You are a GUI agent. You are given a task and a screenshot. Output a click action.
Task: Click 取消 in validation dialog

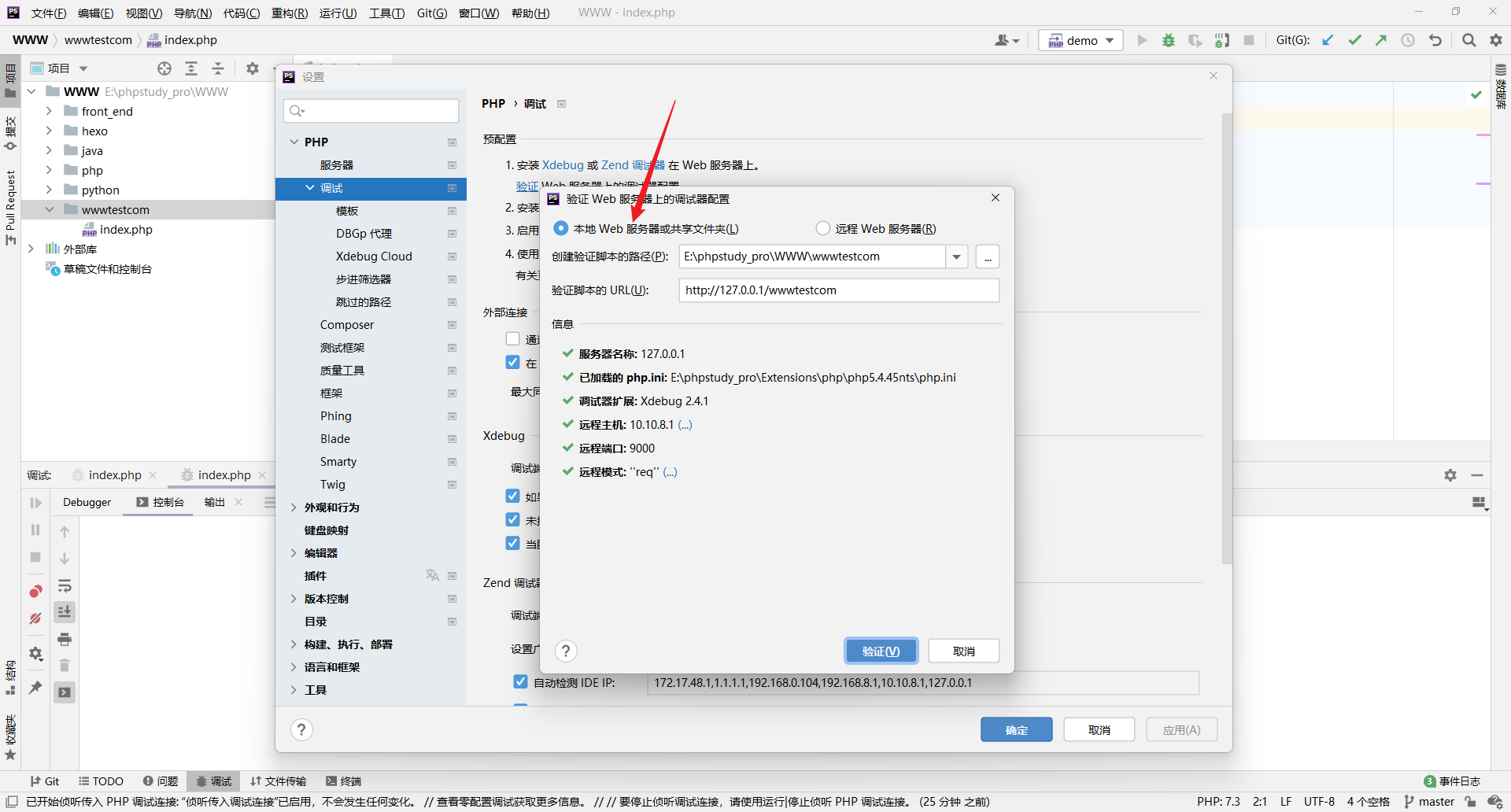[963, 651]
